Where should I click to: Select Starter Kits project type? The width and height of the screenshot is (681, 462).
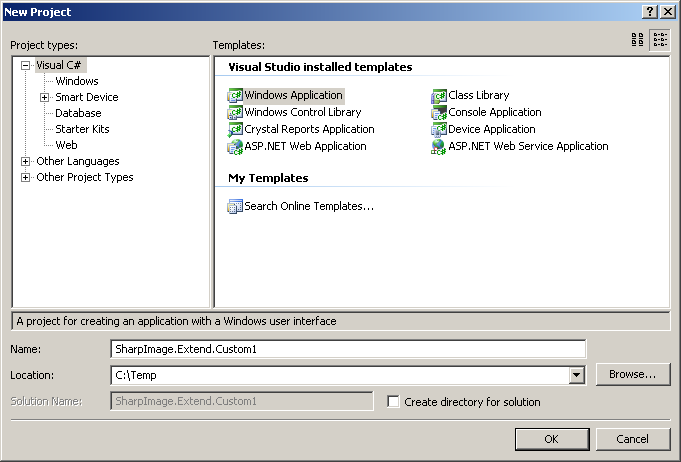tap(82, 129)
